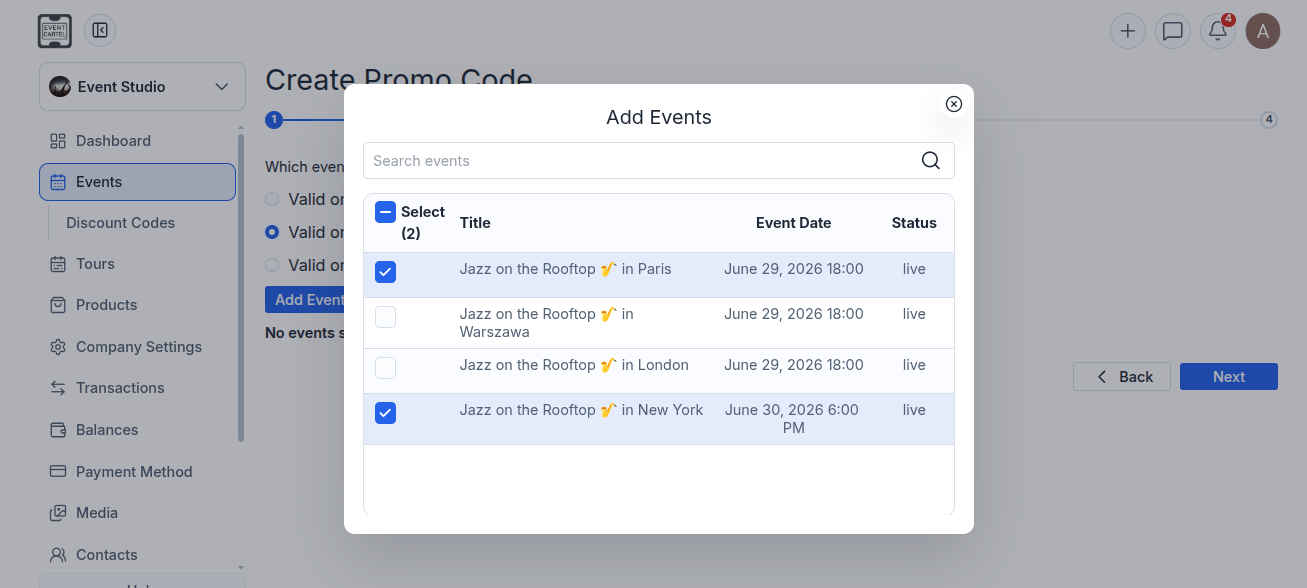Uncheck the New York event checkbox
Screen dimensions: 1307x588
[x=385, y=413]
